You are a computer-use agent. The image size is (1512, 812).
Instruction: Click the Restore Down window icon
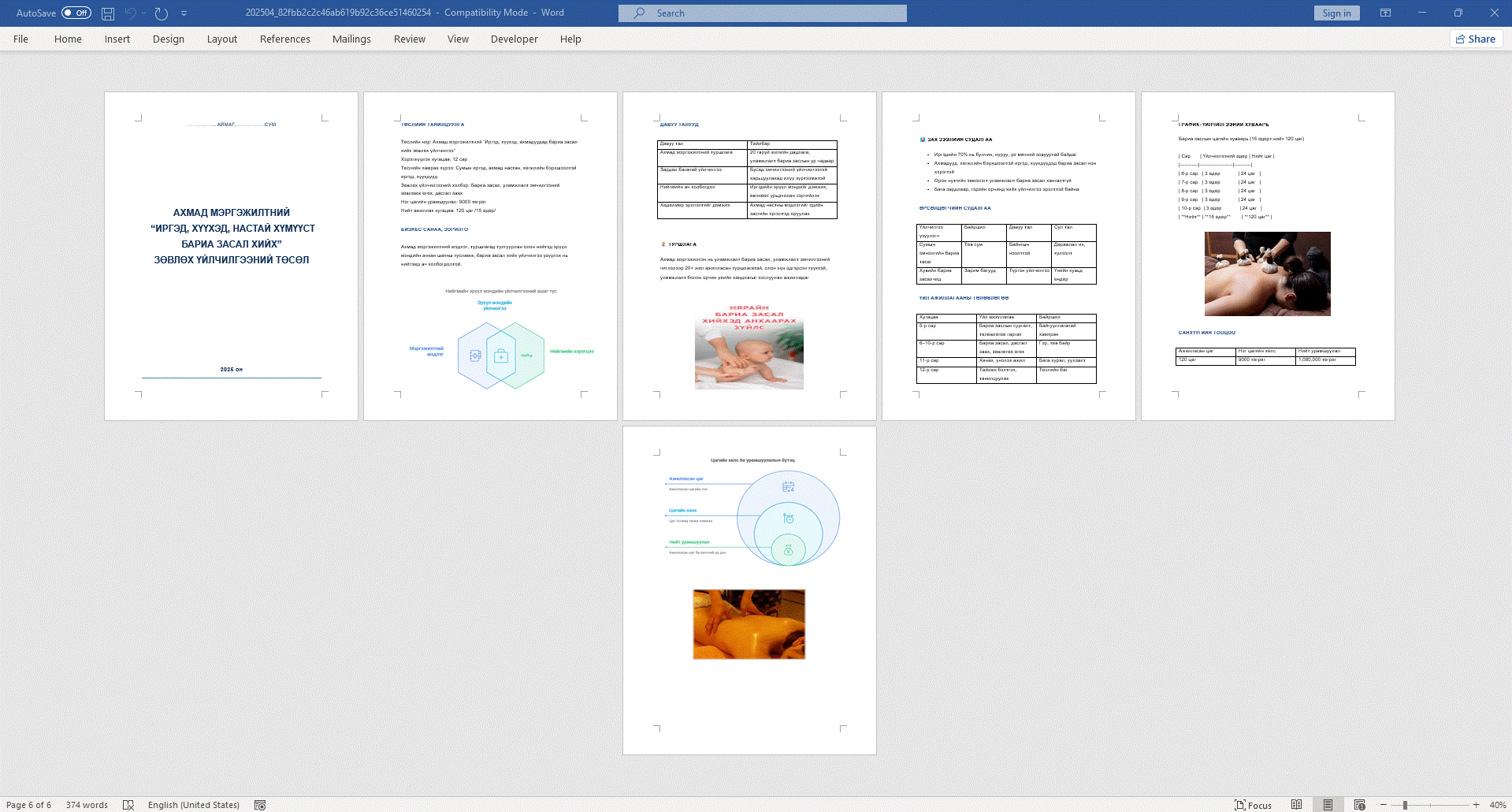(1458, 13)
